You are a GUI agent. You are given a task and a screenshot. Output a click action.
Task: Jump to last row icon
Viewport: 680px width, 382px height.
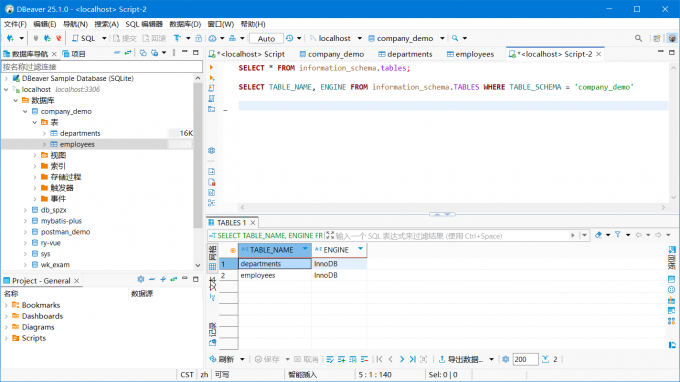pos(412,359)
